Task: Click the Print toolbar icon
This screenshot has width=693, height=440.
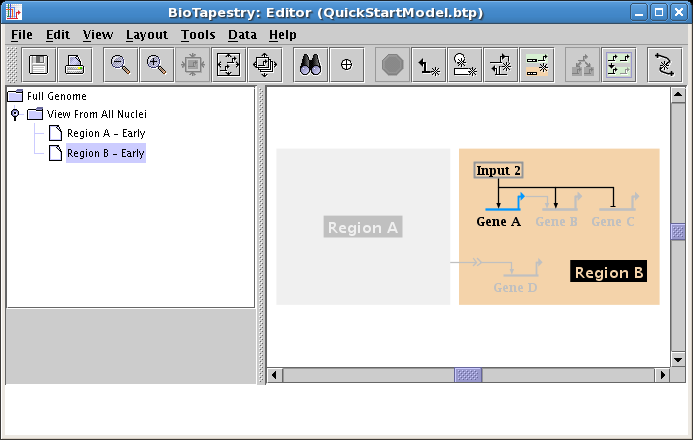Action: pos(74,64)
